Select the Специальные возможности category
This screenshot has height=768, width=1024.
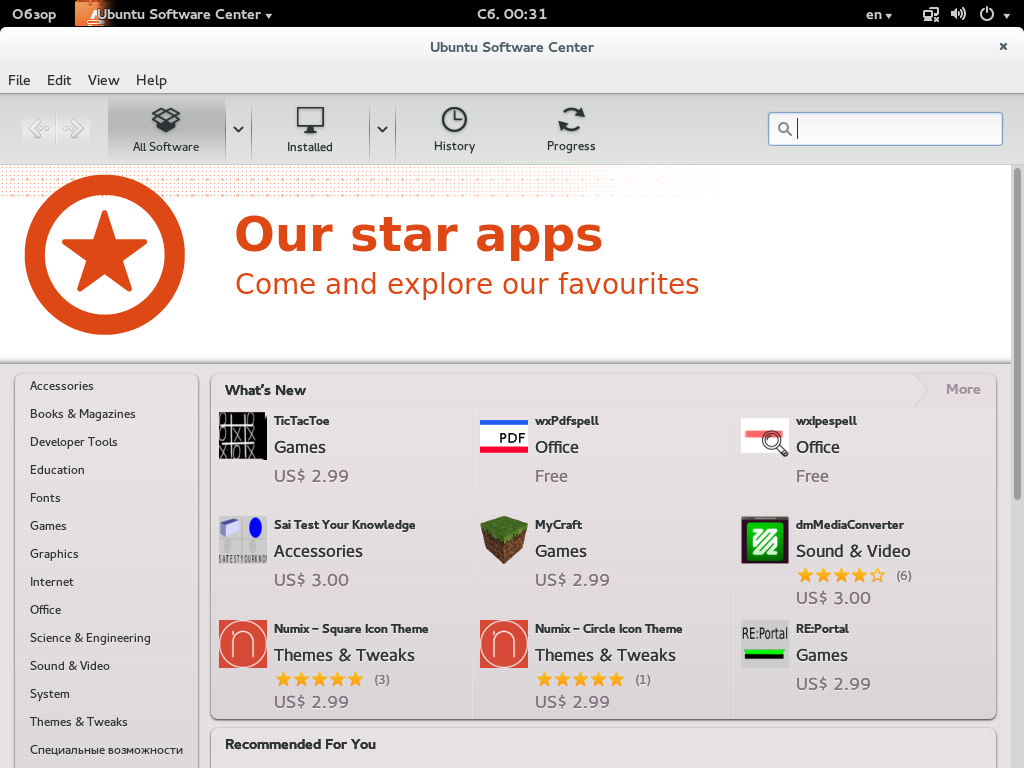tap(106, 750)
